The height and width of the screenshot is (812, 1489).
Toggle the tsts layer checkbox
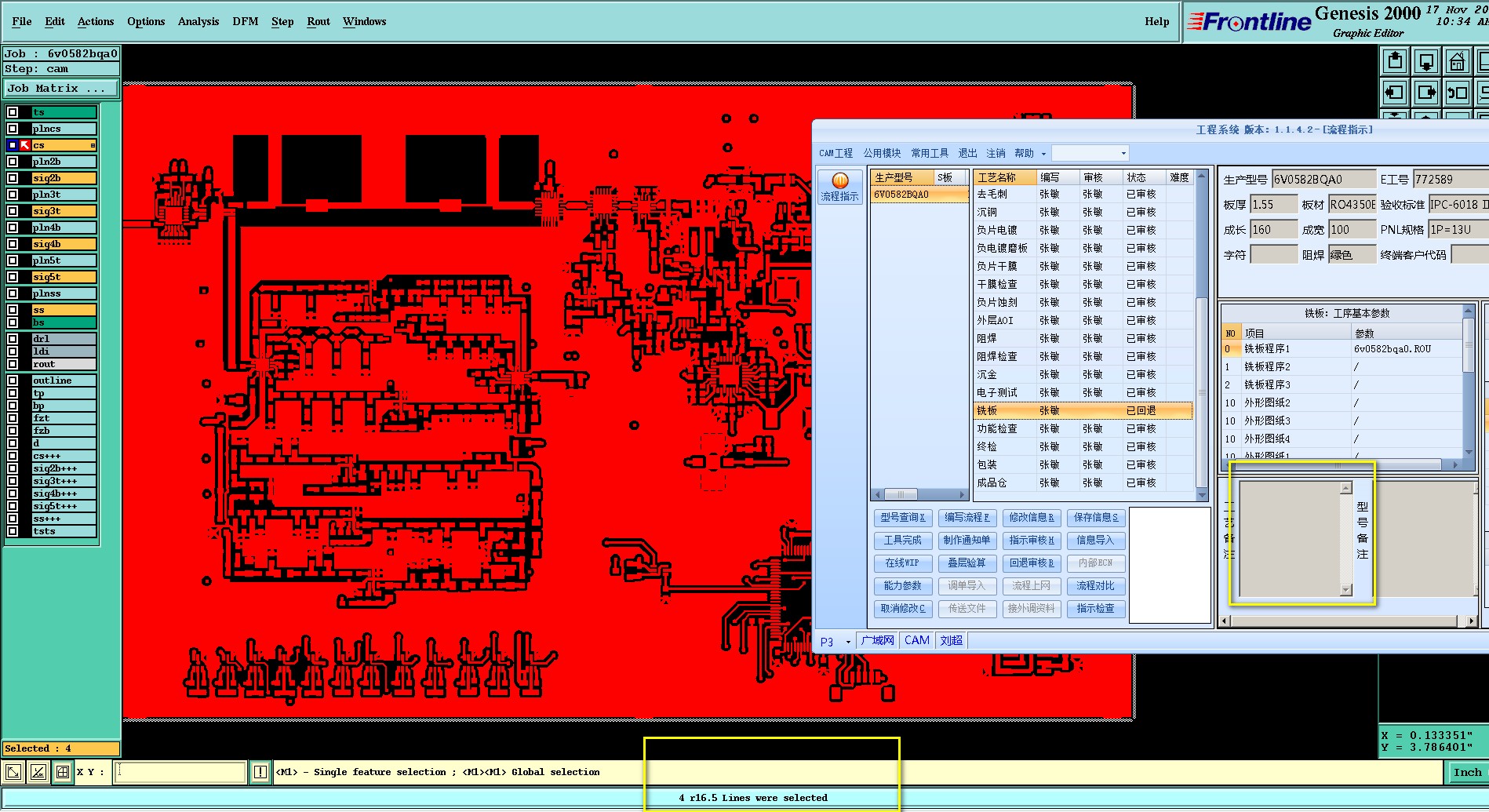click(x=13, y=531)
